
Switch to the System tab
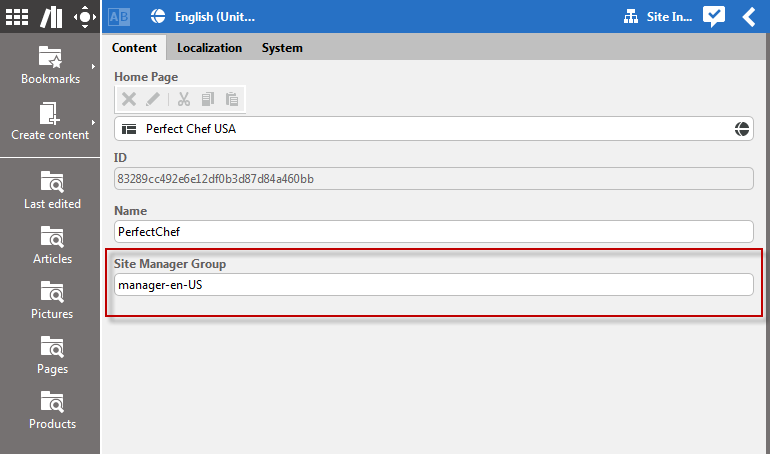coord(282,48)
